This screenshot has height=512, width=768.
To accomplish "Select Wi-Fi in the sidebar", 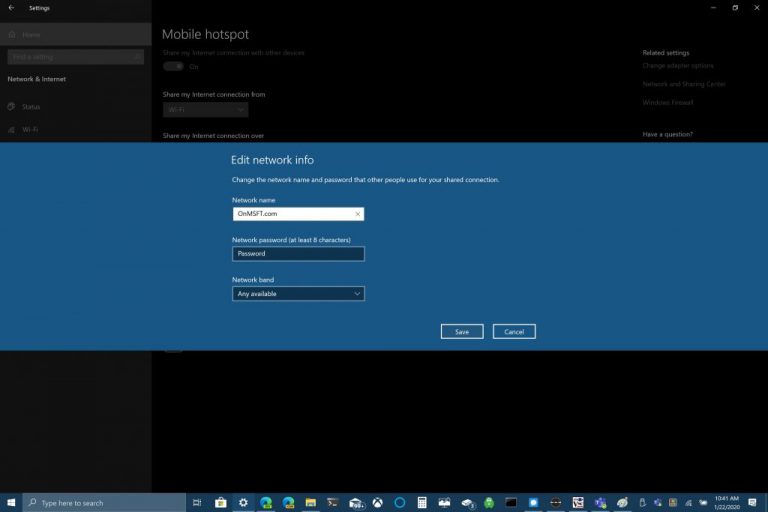I will pos(30,129).
